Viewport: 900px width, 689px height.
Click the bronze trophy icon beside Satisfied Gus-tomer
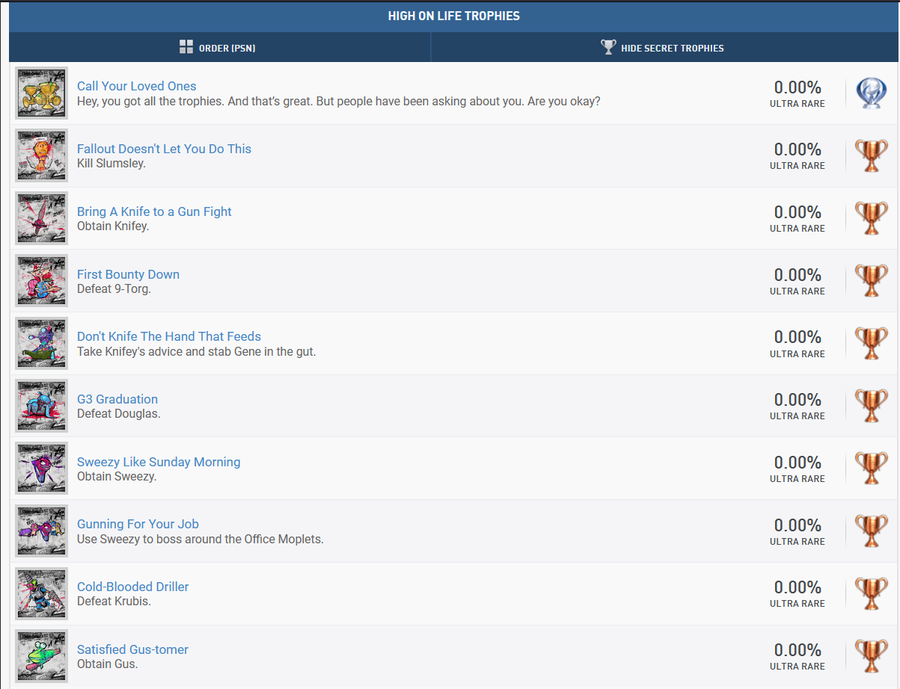pos(871,656)
